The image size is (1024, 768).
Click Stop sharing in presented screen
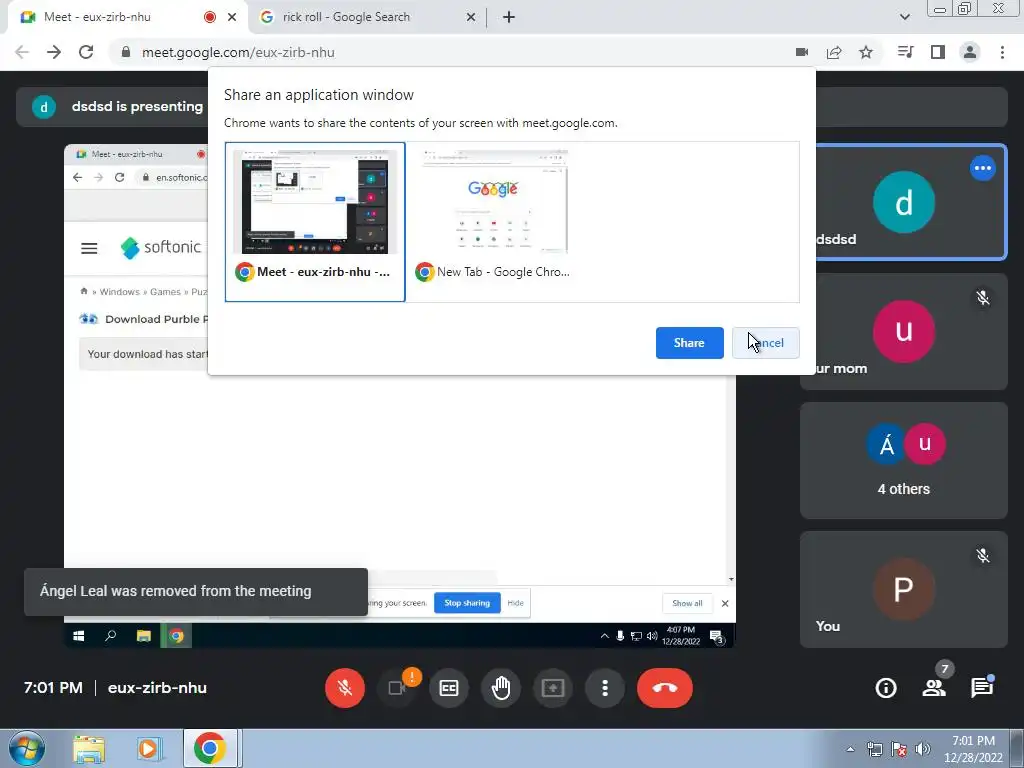coord(467,603)
